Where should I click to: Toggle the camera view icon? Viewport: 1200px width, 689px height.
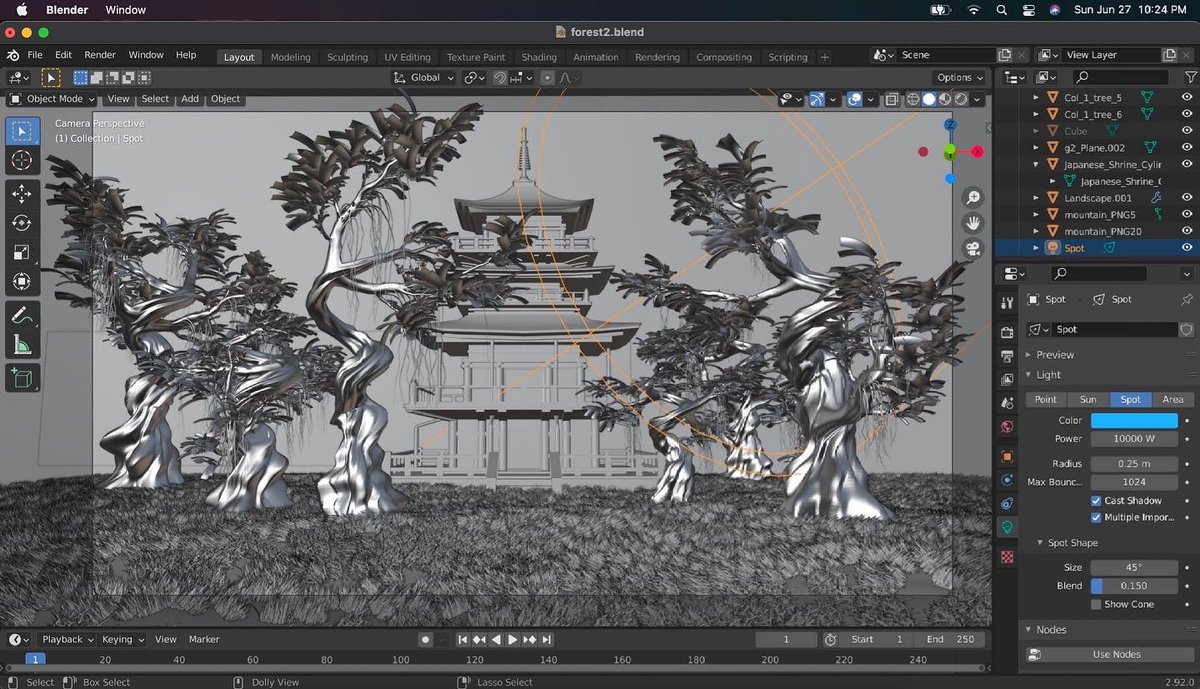click(972, 249)
